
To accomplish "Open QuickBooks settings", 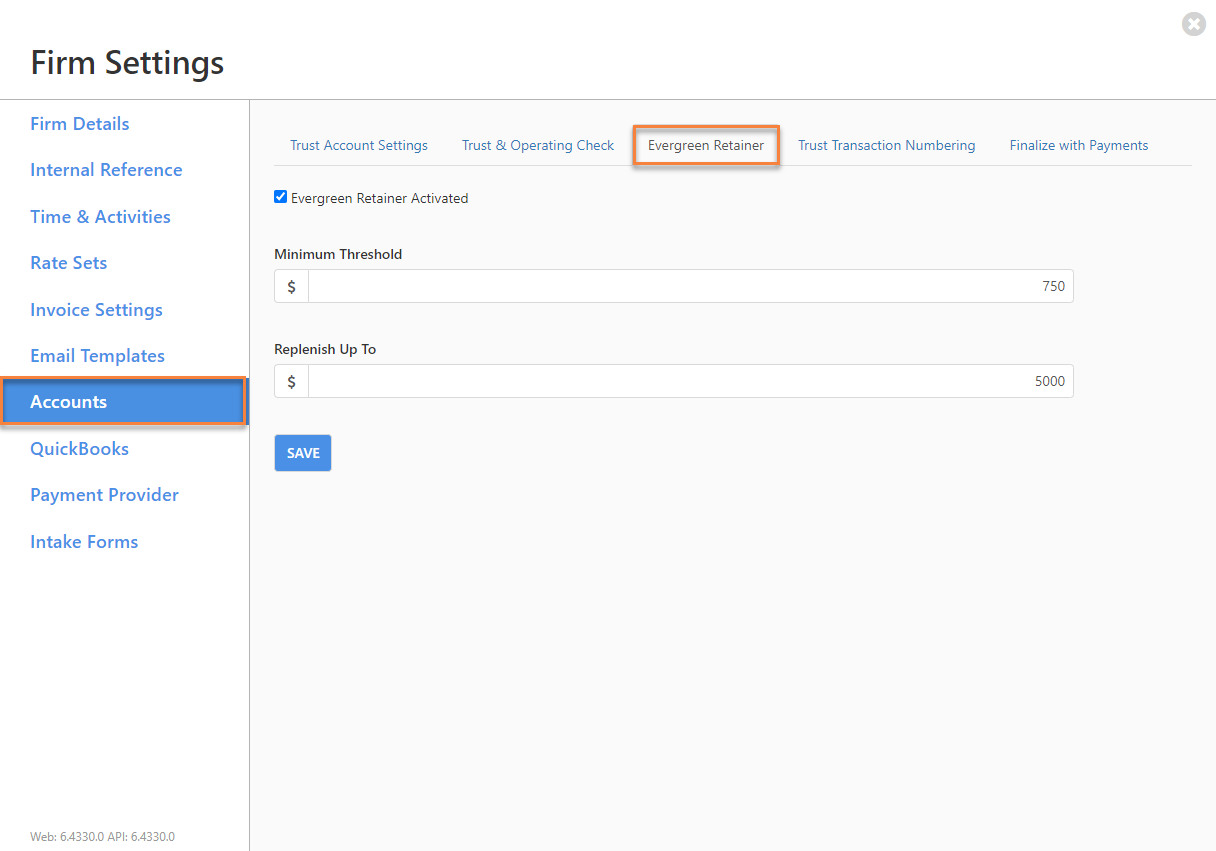I will click(x=79, y=449).
